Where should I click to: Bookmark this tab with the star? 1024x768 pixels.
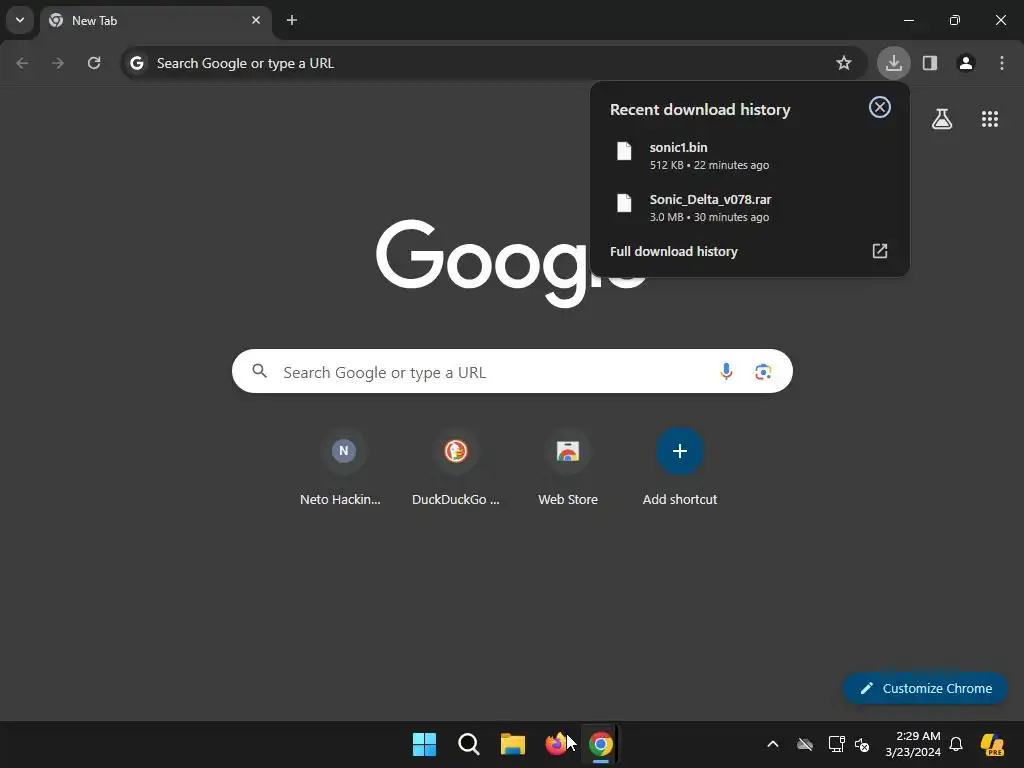pyautogui.click(x=844, y=63)
